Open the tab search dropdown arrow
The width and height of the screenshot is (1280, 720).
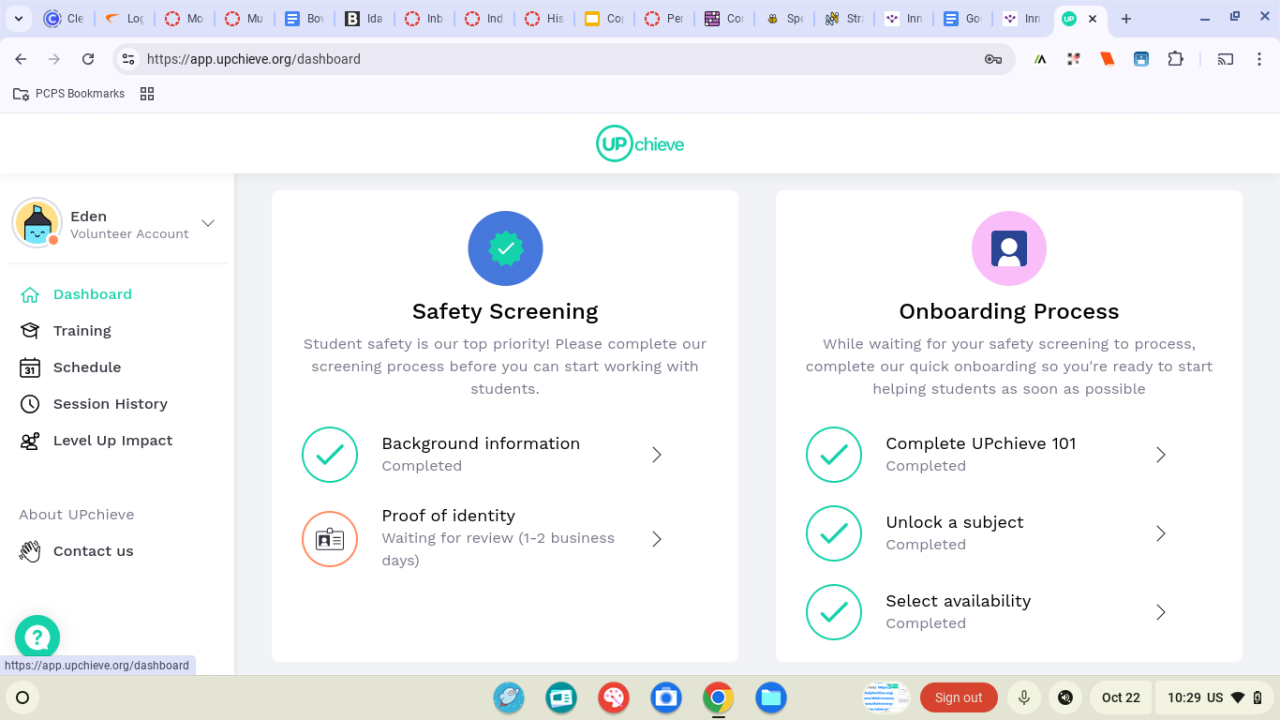(x=18, y=19)
